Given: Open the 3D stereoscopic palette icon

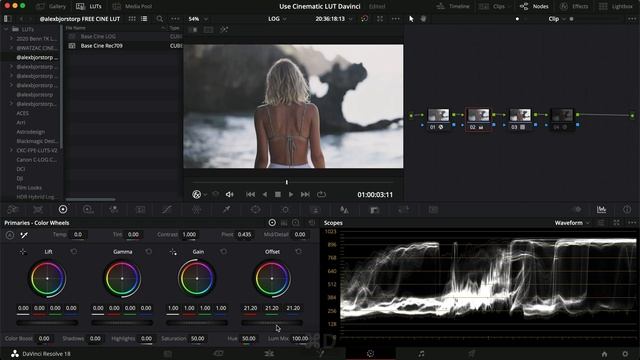Looking at the screenshot, I should point(433,209).
